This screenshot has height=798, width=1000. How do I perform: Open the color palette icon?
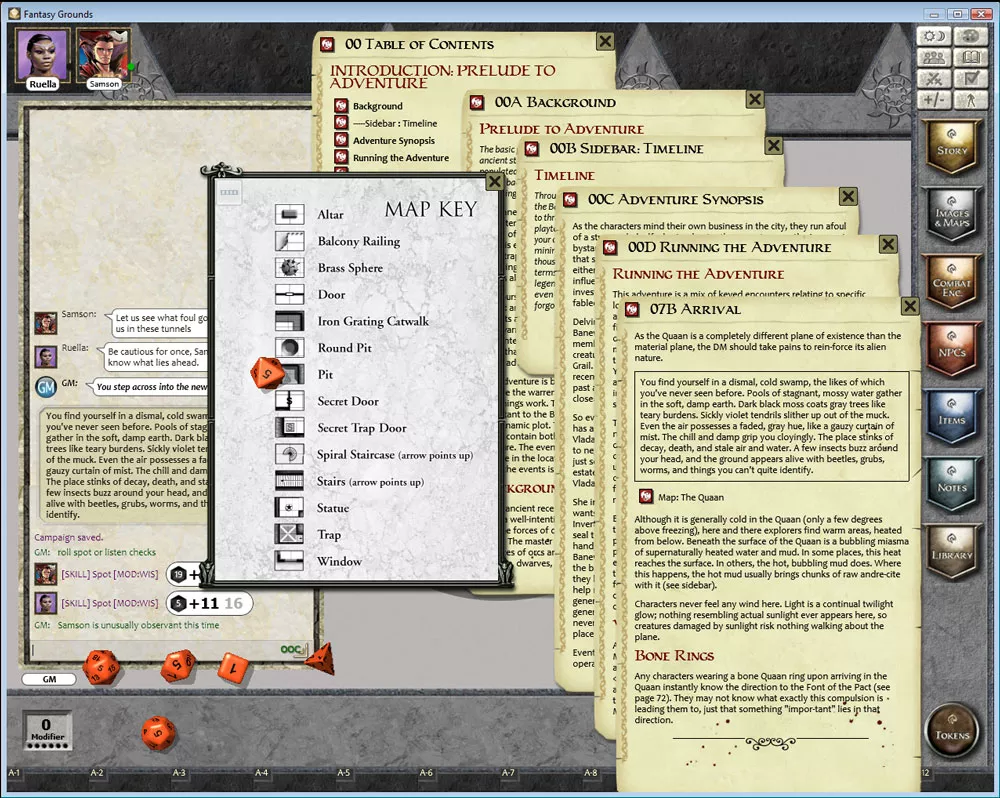click(970, 36)
